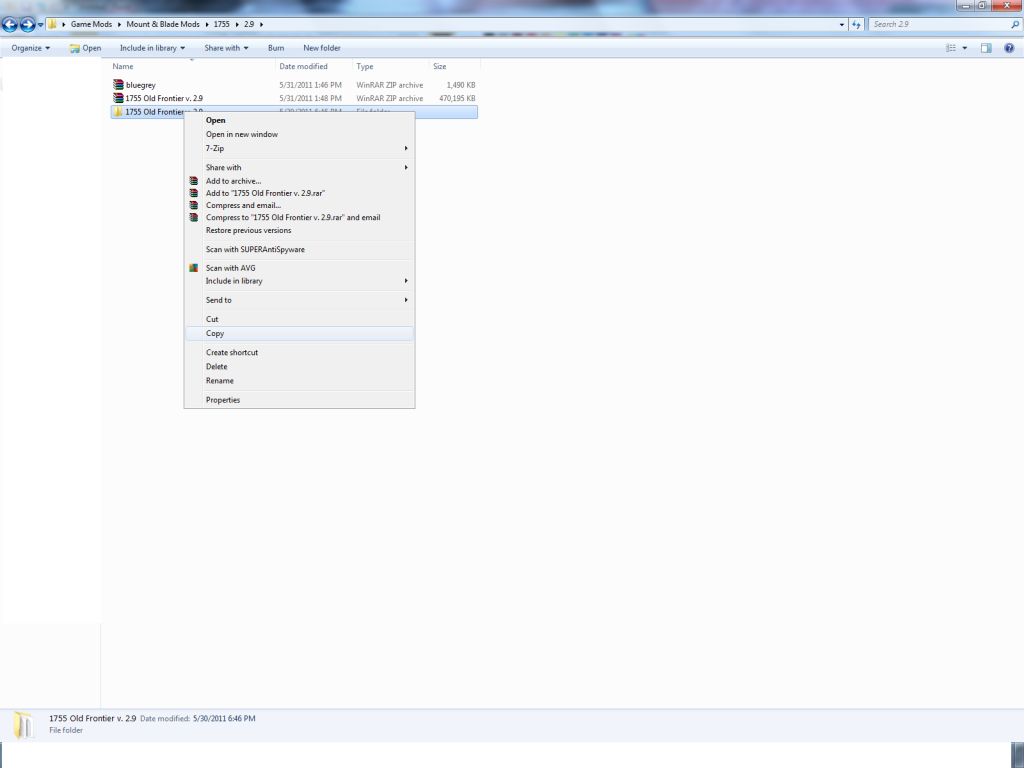Click the Back navigation arrow button
This screenshot has height=768, width=1024.
pos(11,24)
